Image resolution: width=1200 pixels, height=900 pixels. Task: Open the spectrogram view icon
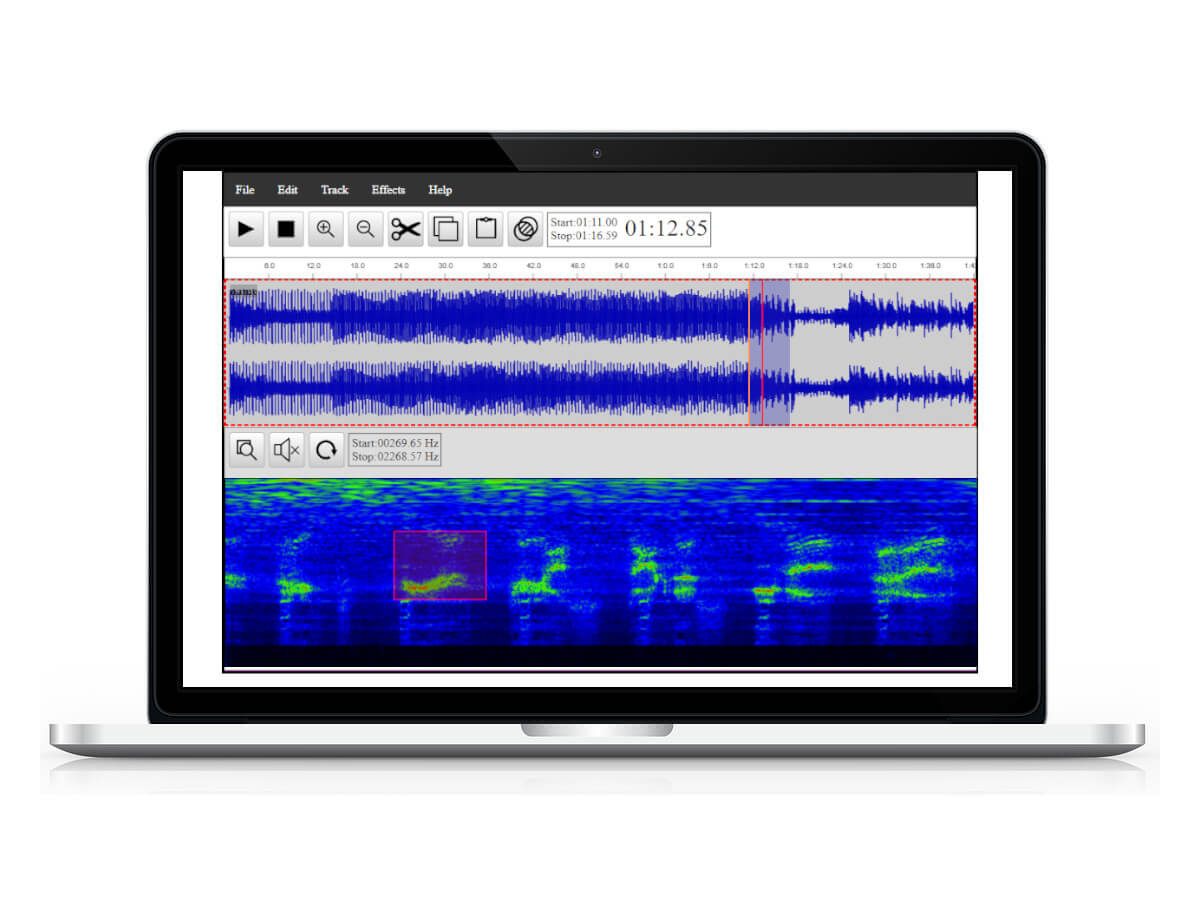coord(524,228)
